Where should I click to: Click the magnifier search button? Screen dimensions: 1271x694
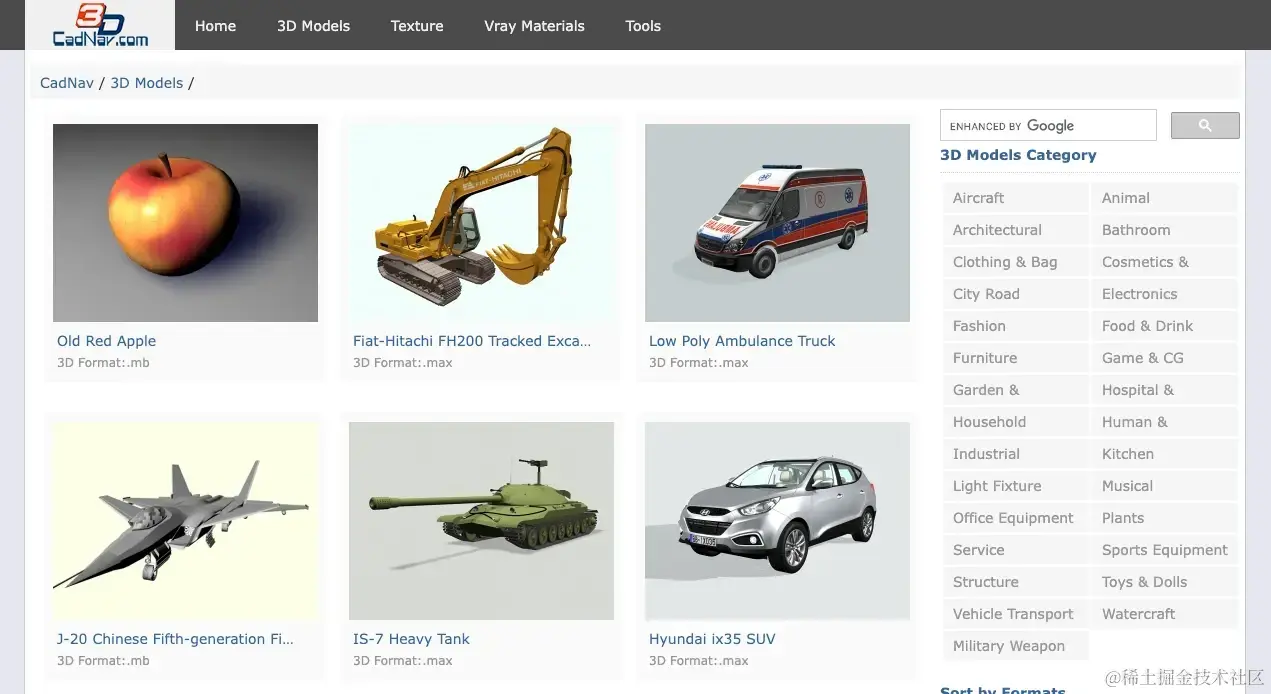tap(1205, 125)
